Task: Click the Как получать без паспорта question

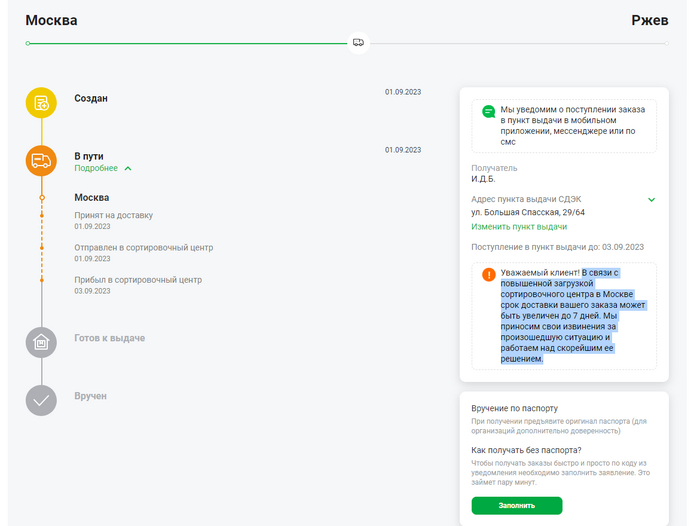Action: click(x=526, y=450)
